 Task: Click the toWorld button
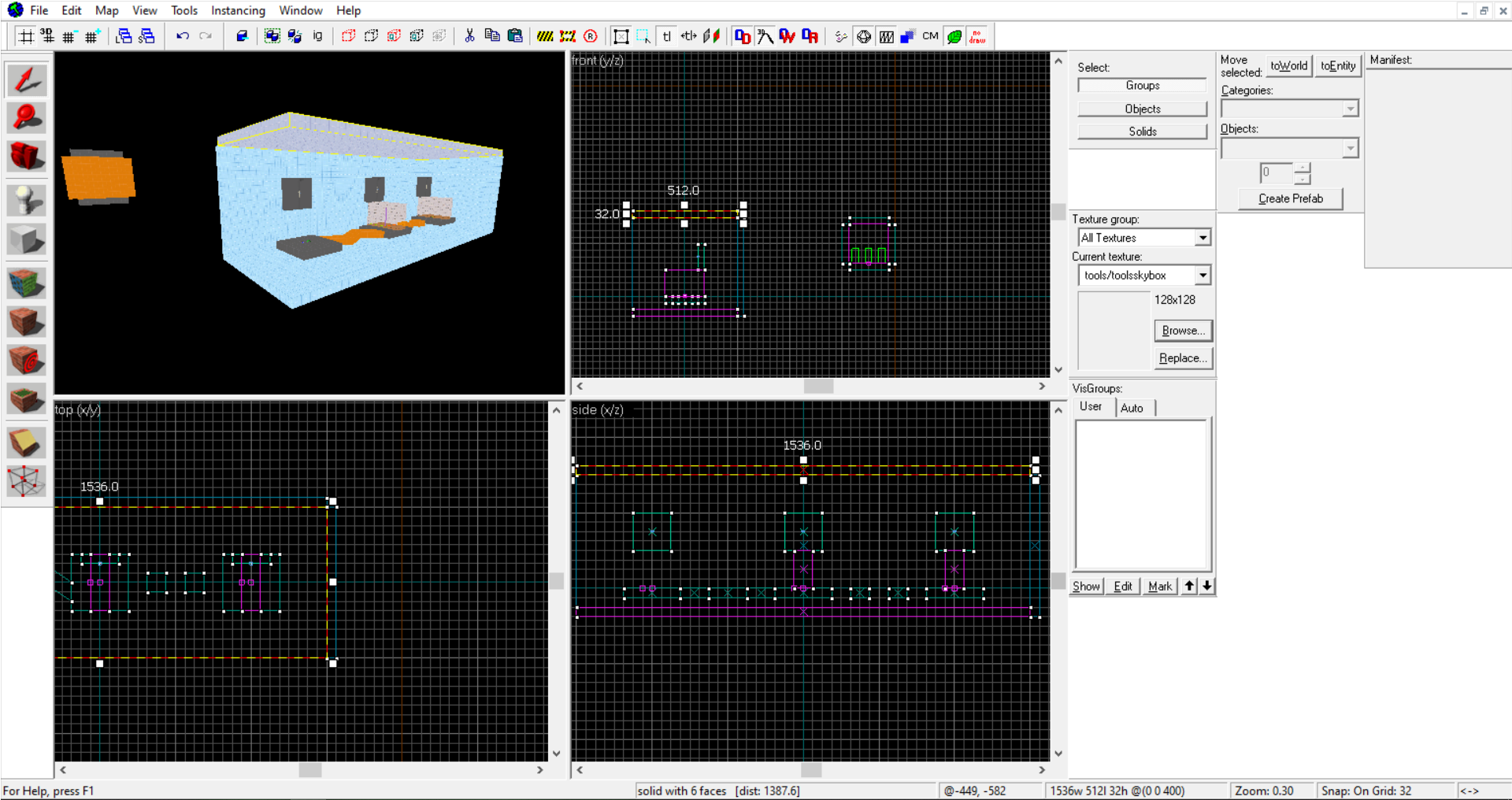click(1289, 66)
